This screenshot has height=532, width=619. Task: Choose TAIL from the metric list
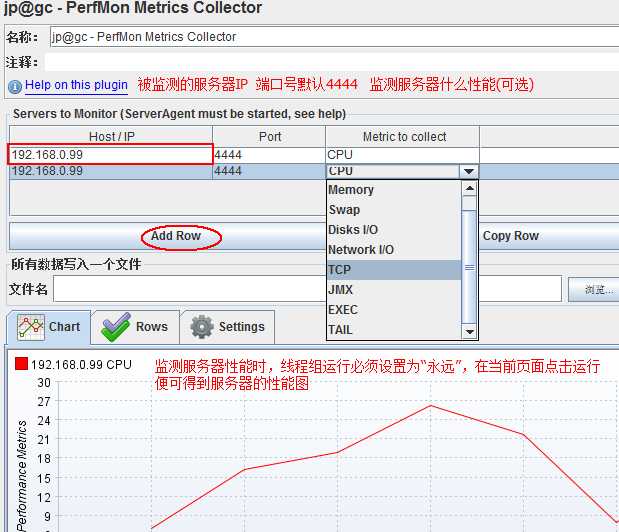click(x=394, y=330)
